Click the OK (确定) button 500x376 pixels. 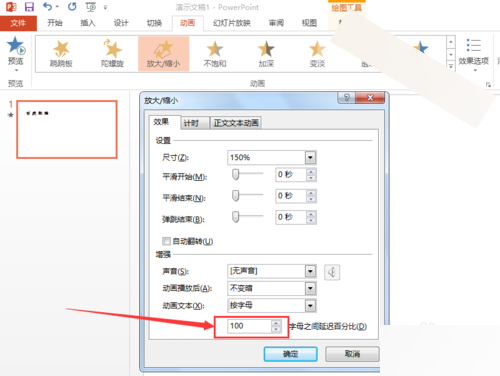[290, 354]
